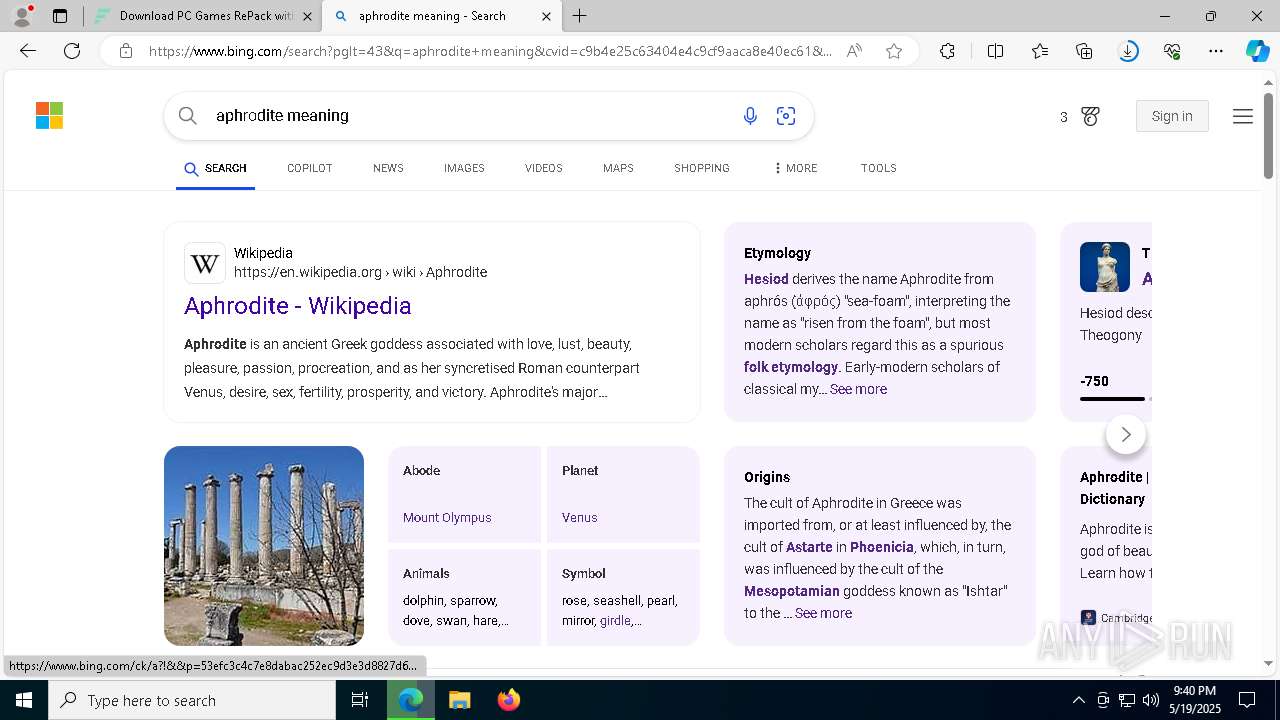Click the Wikipedia W favicon
The image size is (1280, 720).
coord(205,263)
